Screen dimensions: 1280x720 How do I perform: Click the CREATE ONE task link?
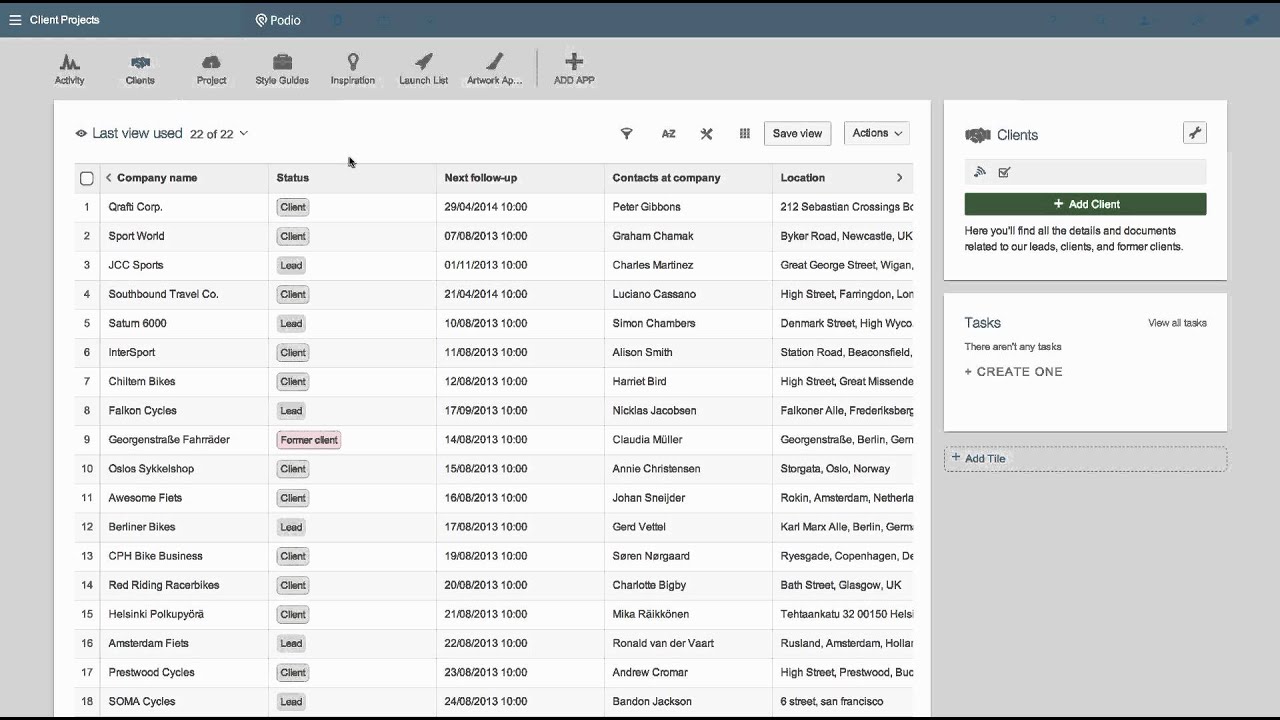(1013, 371)
